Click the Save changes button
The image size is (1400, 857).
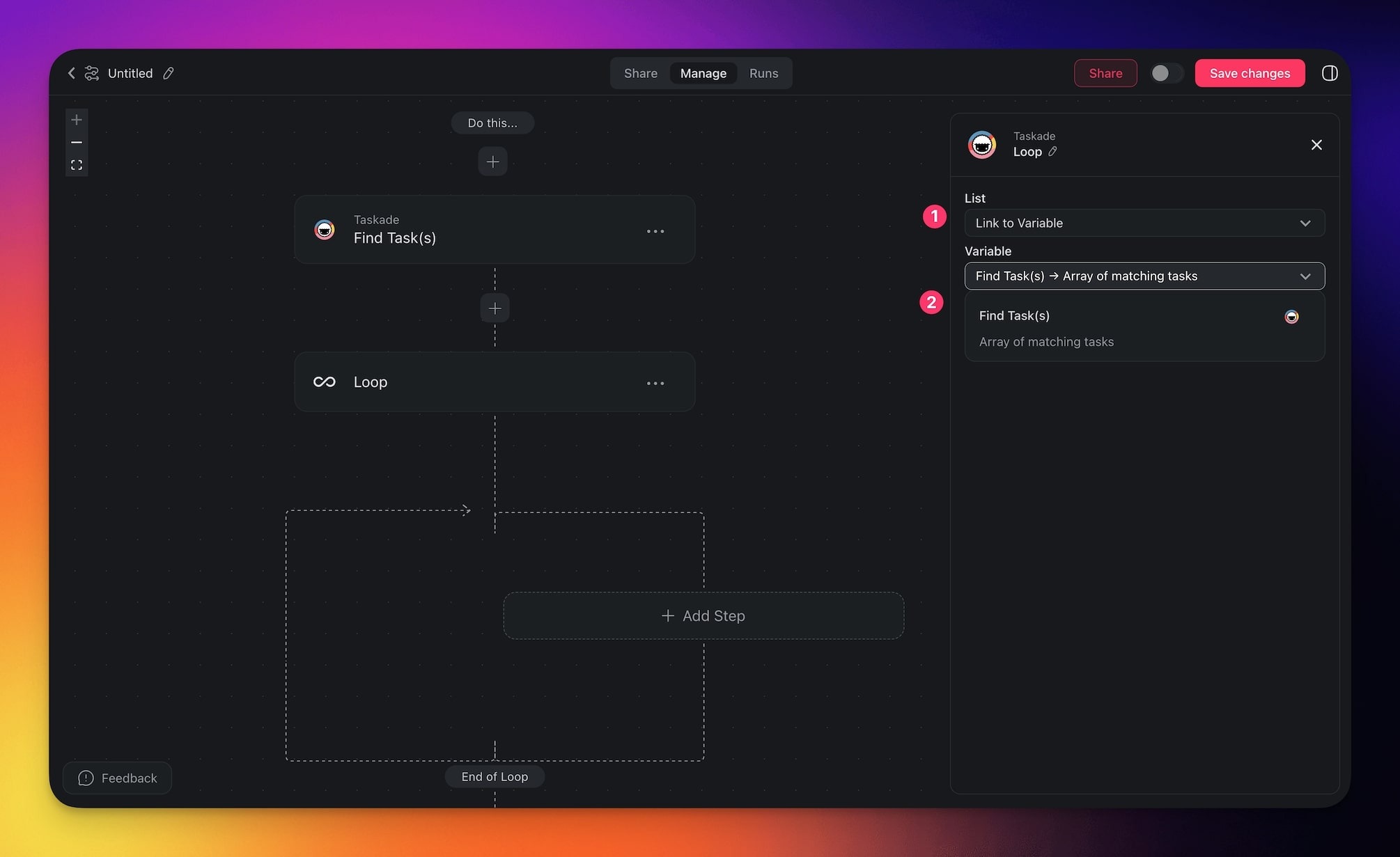coord(1250,73)
